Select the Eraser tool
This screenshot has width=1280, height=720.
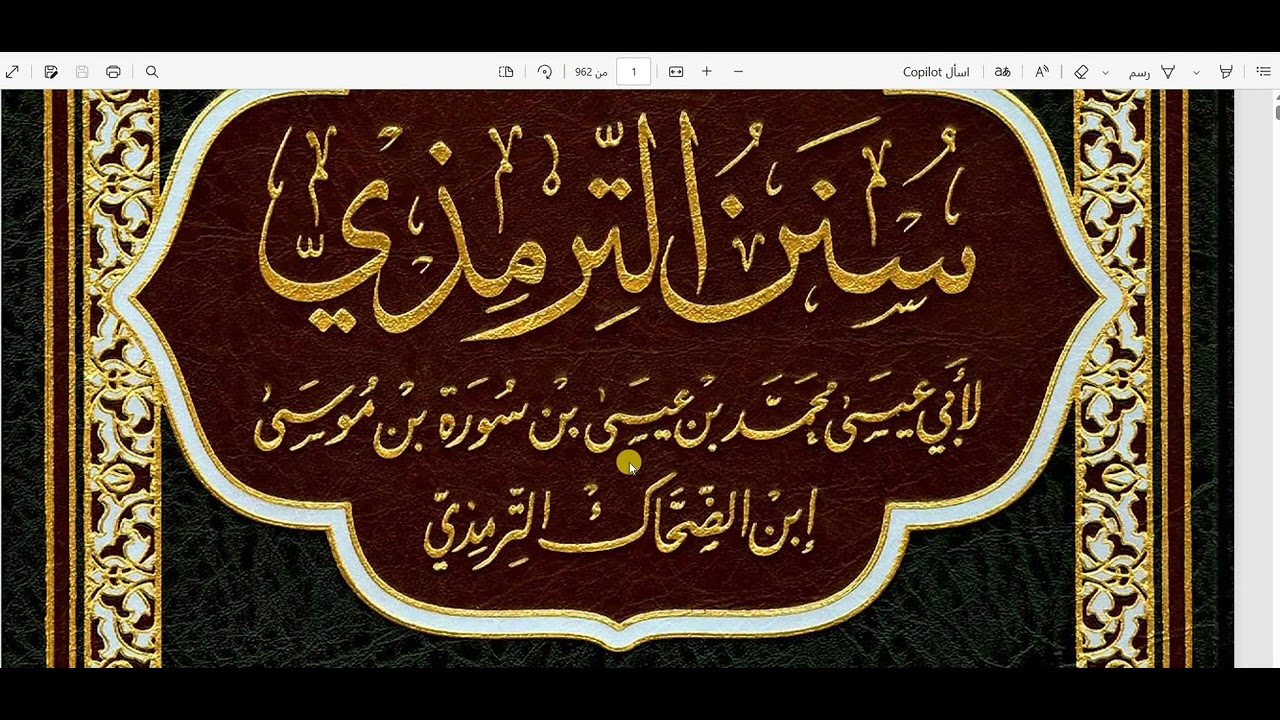click(x=1081, y=72)
